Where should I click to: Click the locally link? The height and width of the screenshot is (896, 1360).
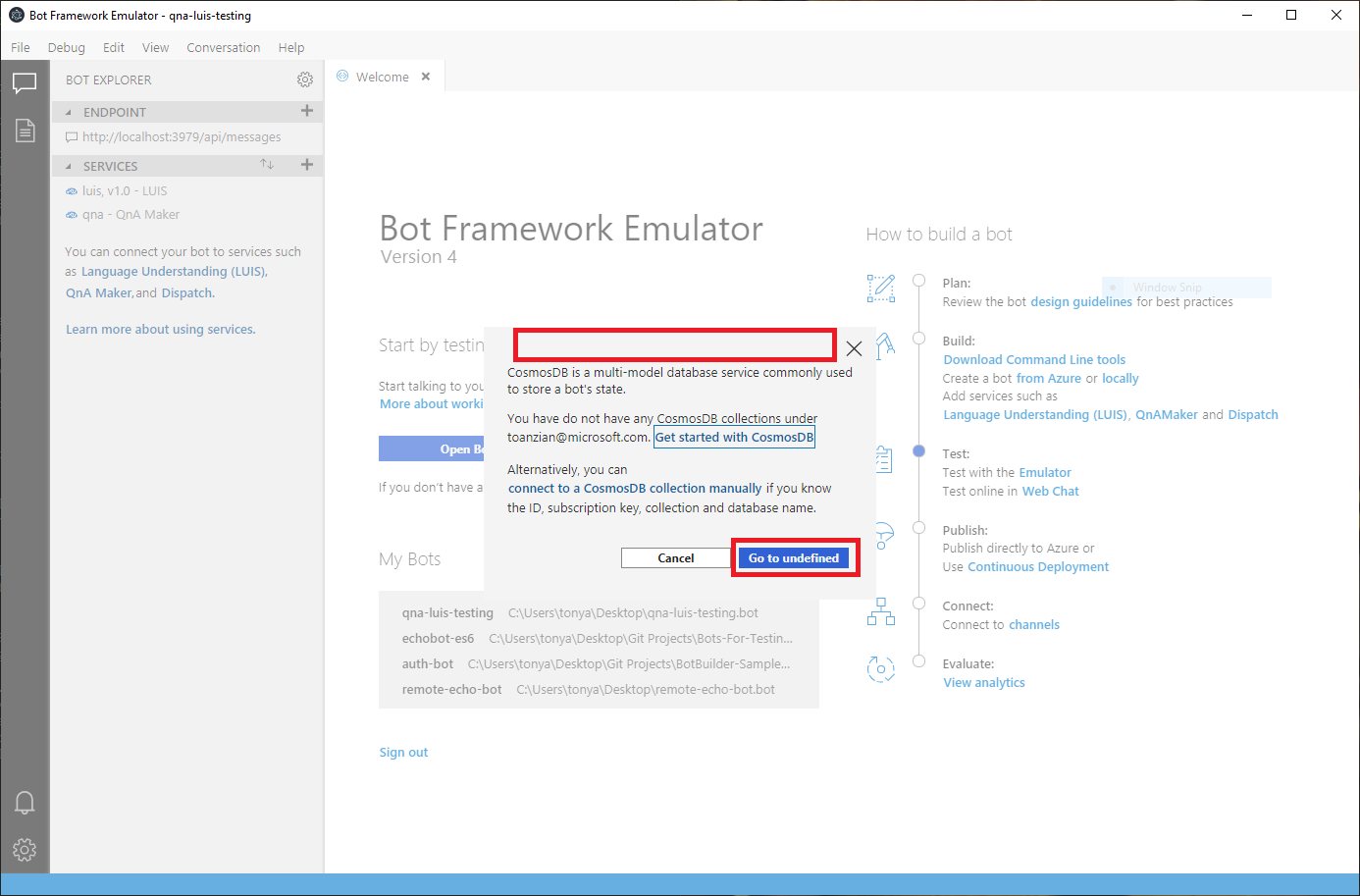[1121, 378]
